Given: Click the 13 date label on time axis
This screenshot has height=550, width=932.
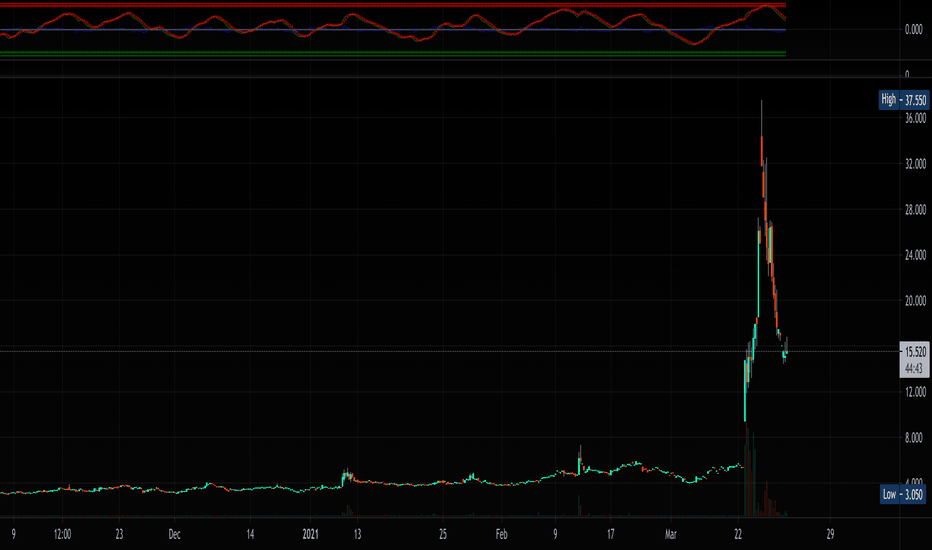Looking at the screenshot, I should [x=357, y=534].
